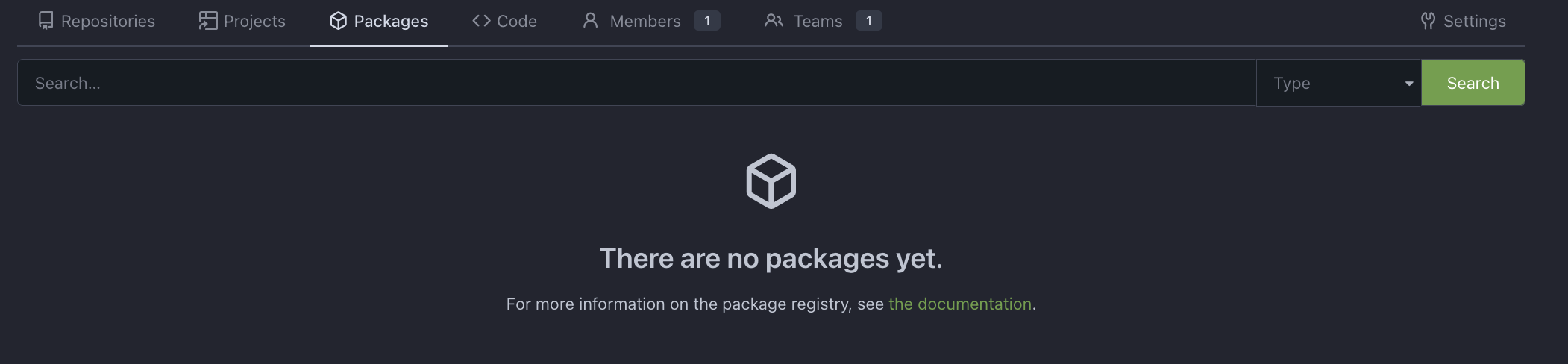Click the Settings tools icon
This screenshot has width=1568, height=364.
[x=1428, y=21]
